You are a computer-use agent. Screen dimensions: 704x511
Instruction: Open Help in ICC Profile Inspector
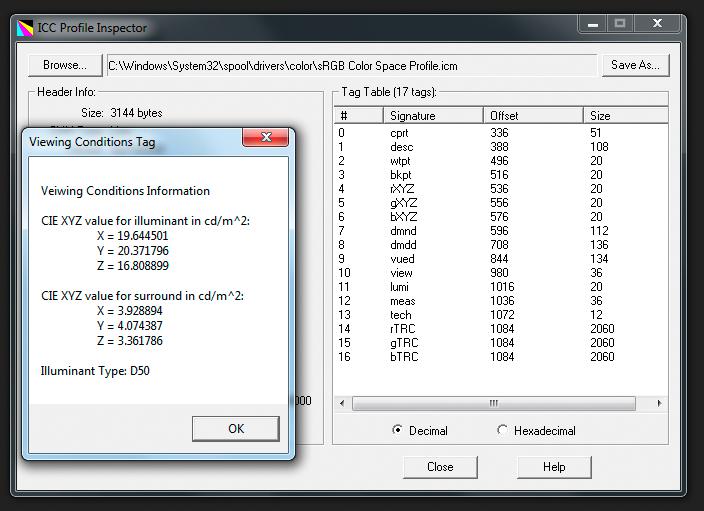[554, 467]
